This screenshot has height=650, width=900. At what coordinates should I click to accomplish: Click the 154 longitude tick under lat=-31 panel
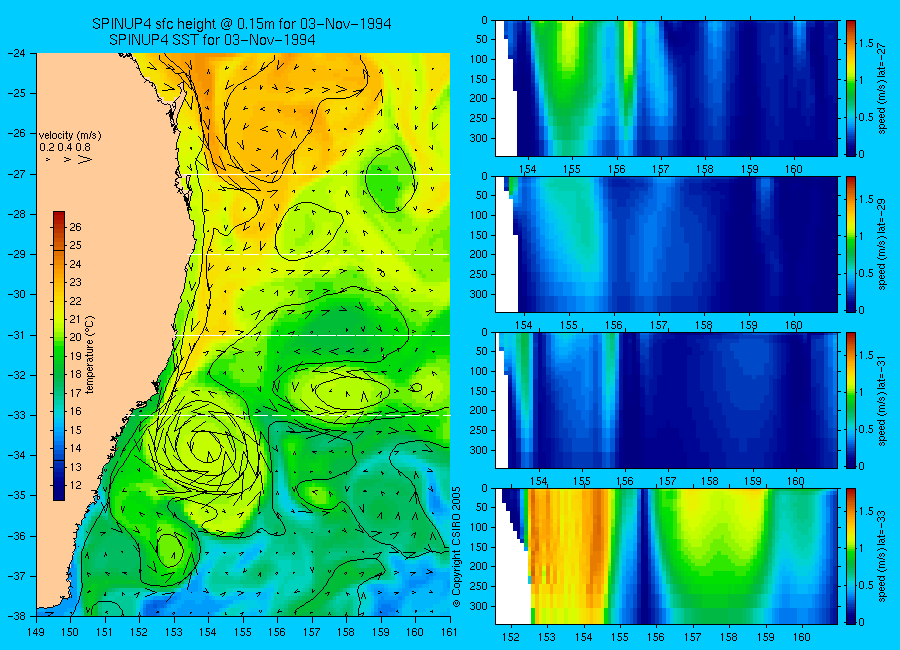[538, 481]
